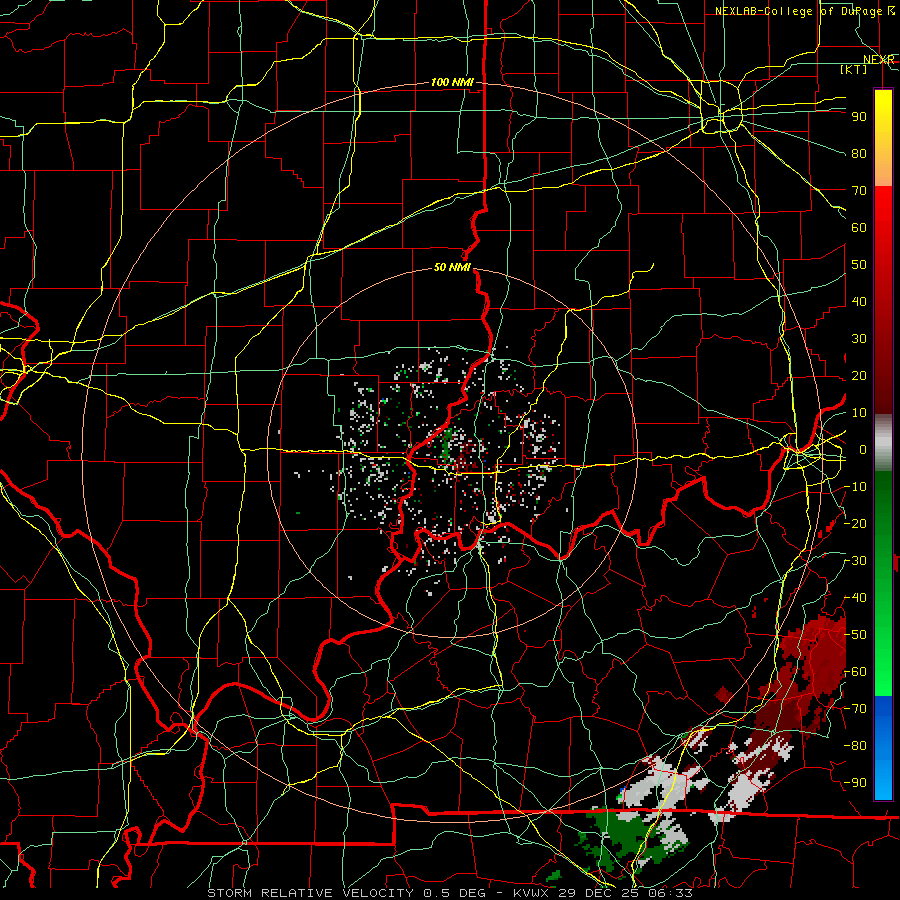Click the -30 value on velocity scale
Screen dimensions: 900x900
tap(855, 561)
